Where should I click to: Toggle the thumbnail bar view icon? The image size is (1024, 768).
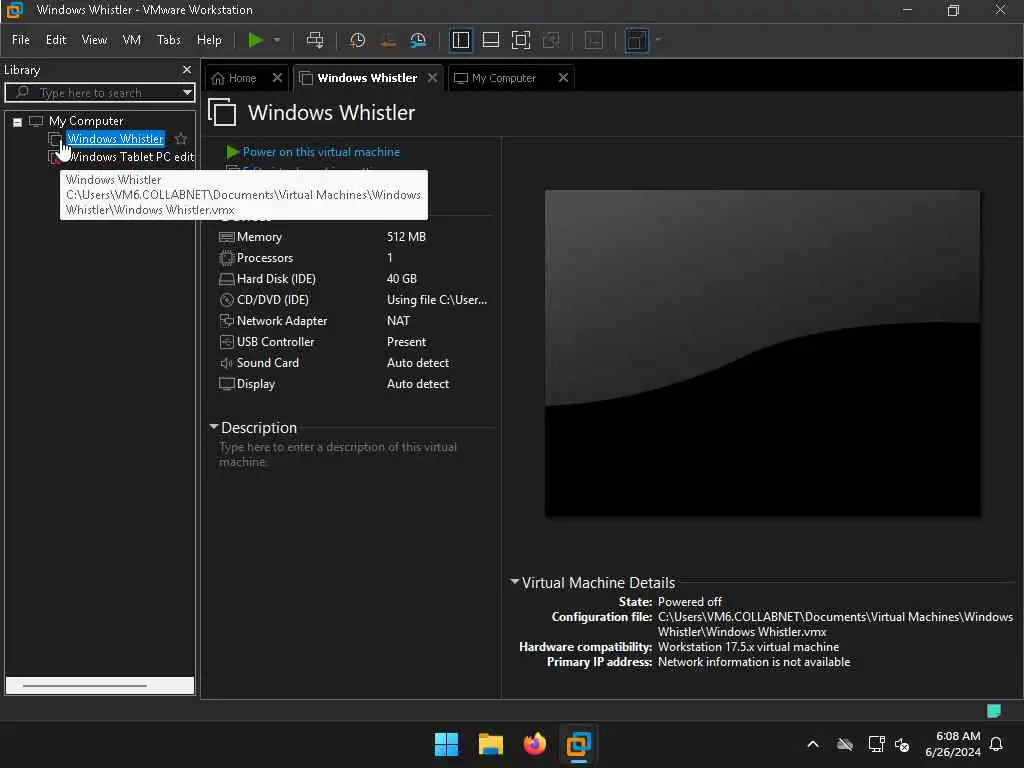(x=490, y=40)
